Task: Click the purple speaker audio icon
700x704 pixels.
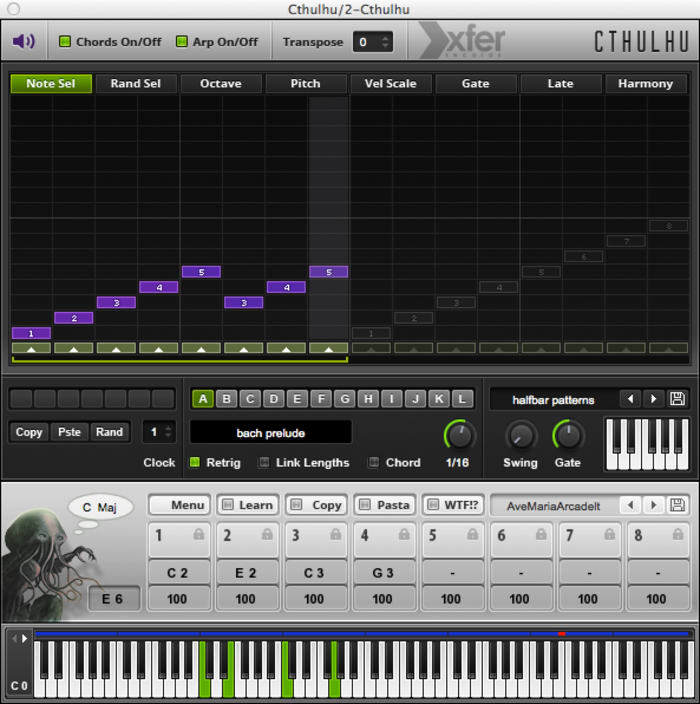Action: pyautogui.click(x=24, y=42)
